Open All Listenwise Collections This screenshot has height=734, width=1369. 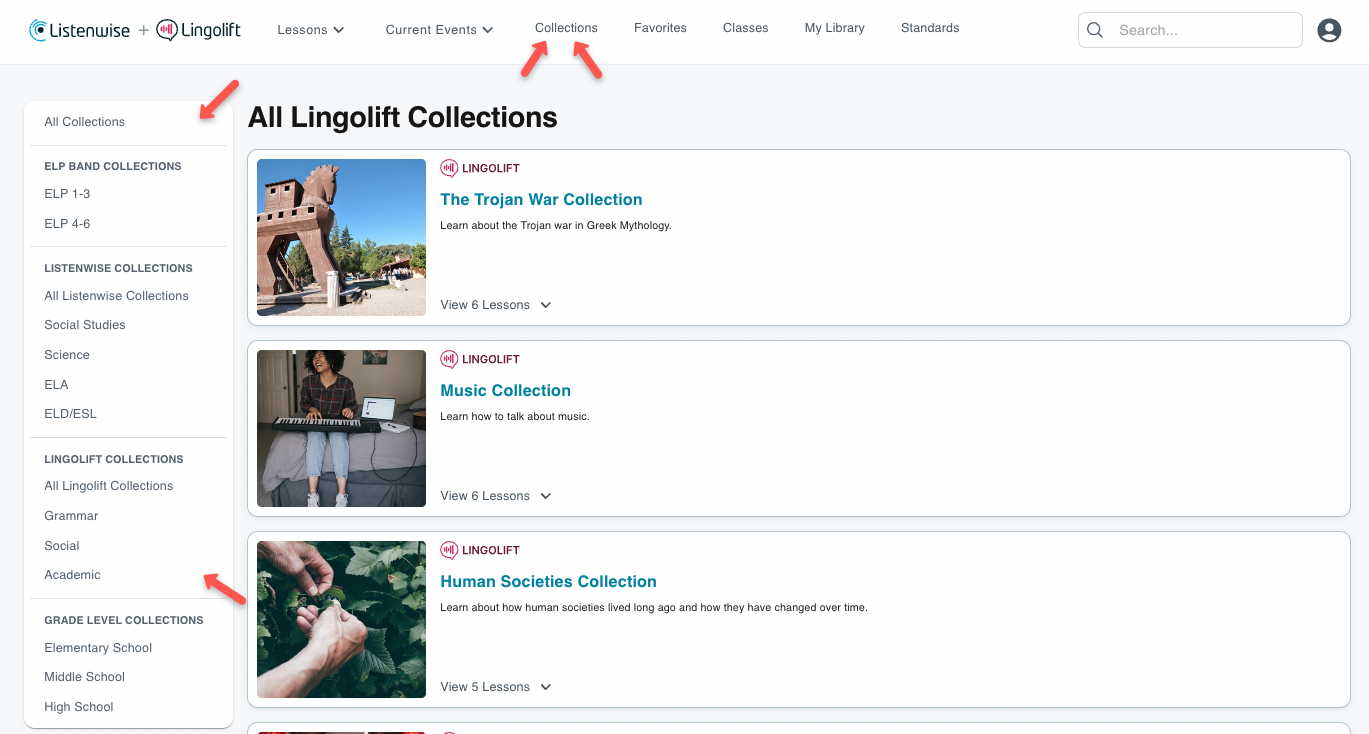coord(116,296)
